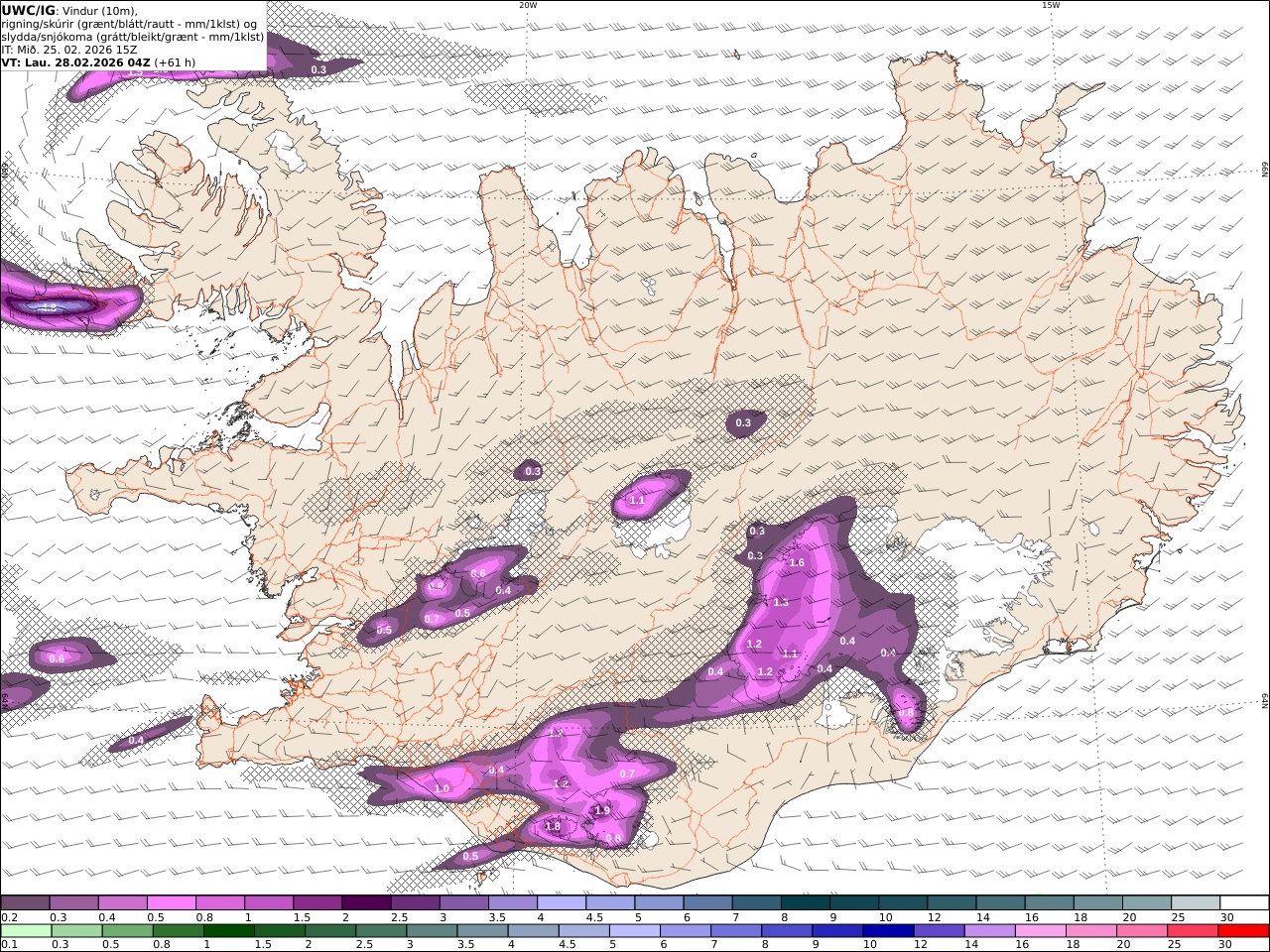Image resolution: width=1270 pixels, height=952 pixels.
Task: Click the 1.3 precipitation value on the map
Action: click(781, 603)
